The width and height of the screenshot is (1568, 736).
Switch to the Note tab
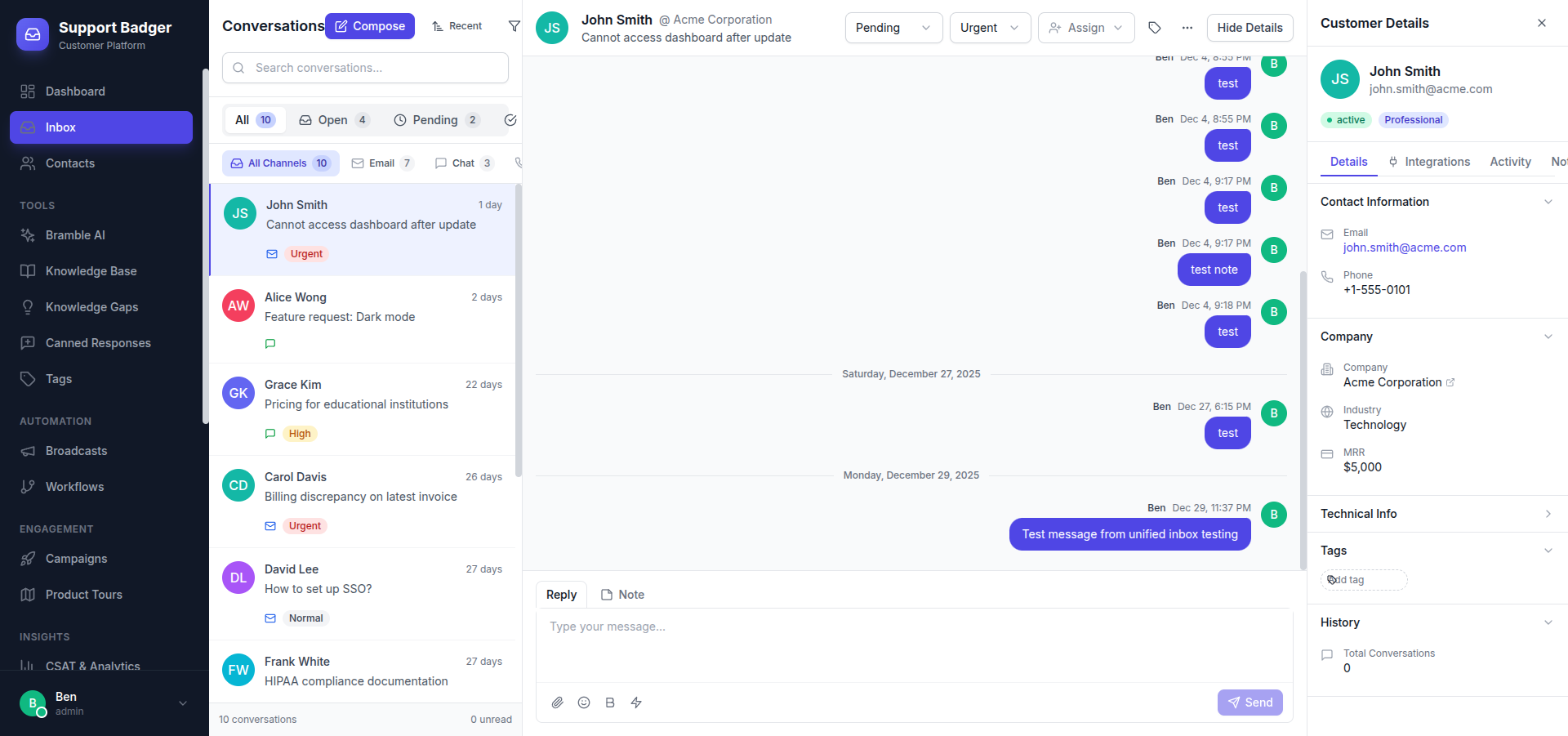(623, 594)
